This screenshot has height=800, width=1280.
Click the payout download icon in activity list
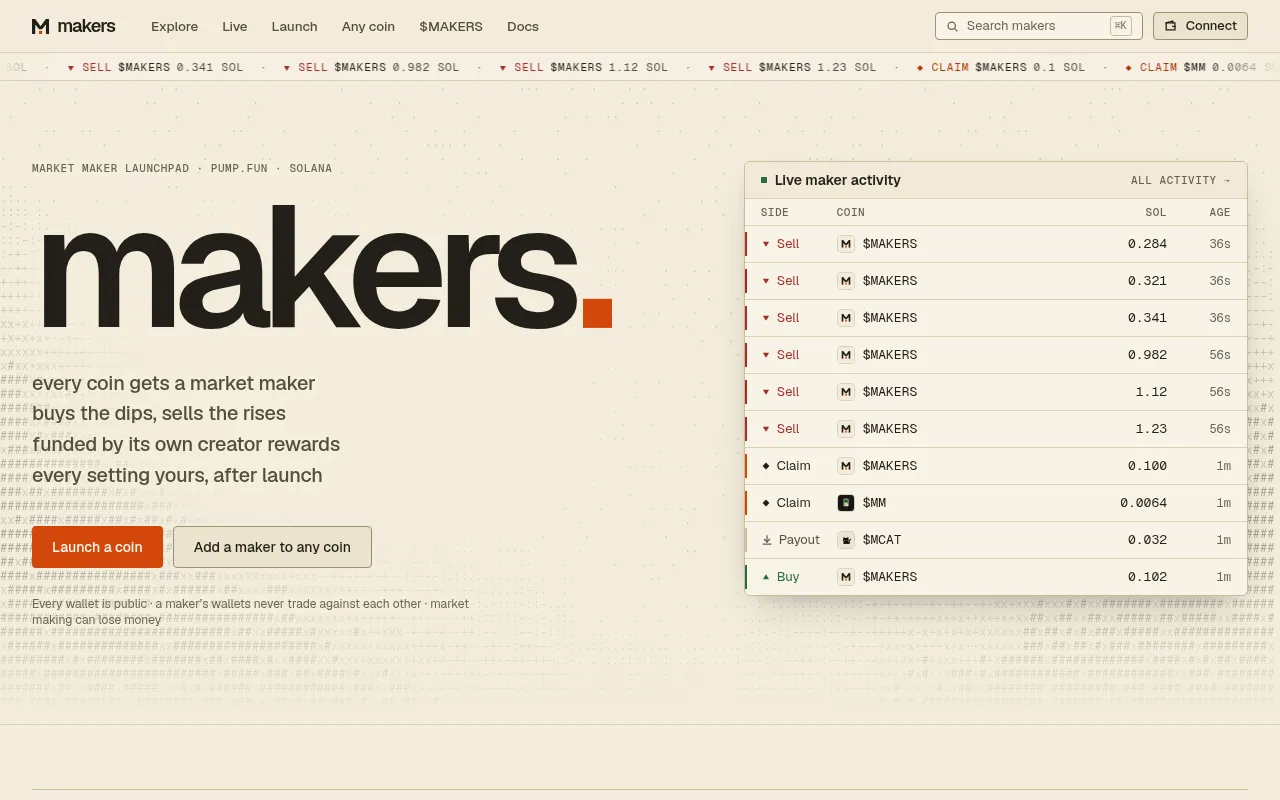tap(767, 540)
